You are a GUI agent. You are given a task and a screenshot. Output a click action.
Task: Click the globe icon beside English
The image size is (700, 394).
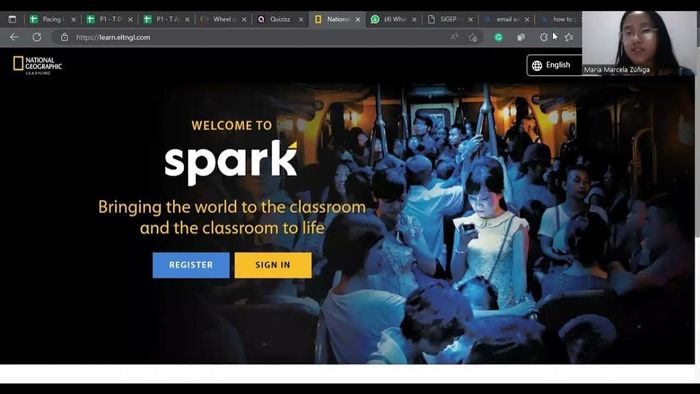point(537,66)
